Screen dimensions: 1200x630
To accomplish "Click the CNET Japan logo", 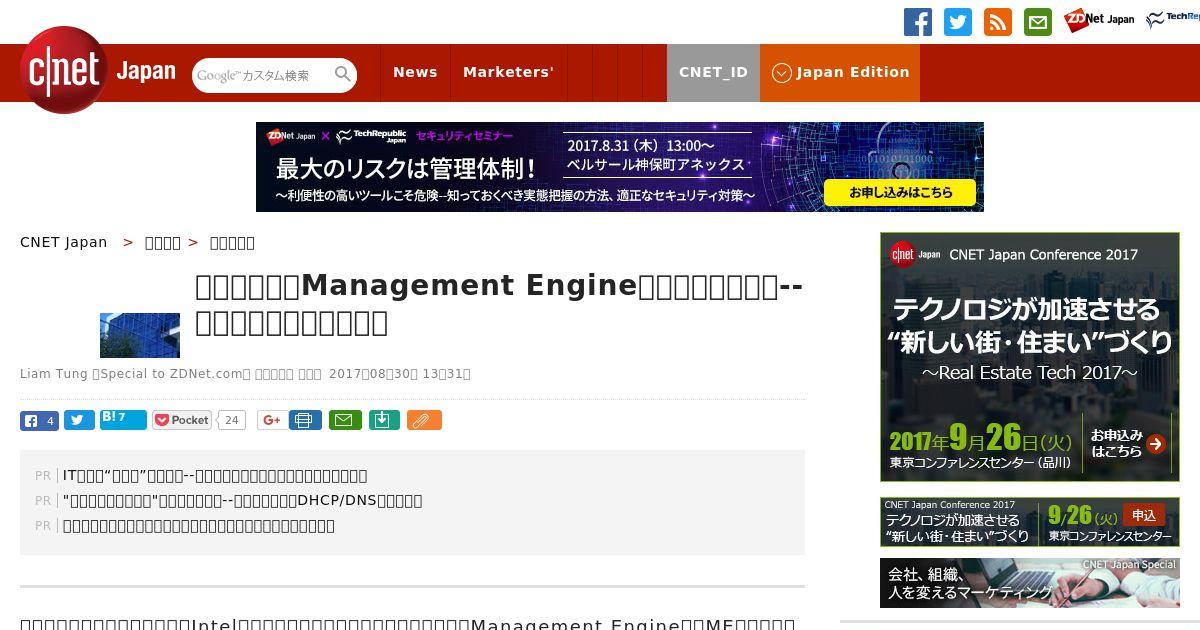I will point(97,71).
